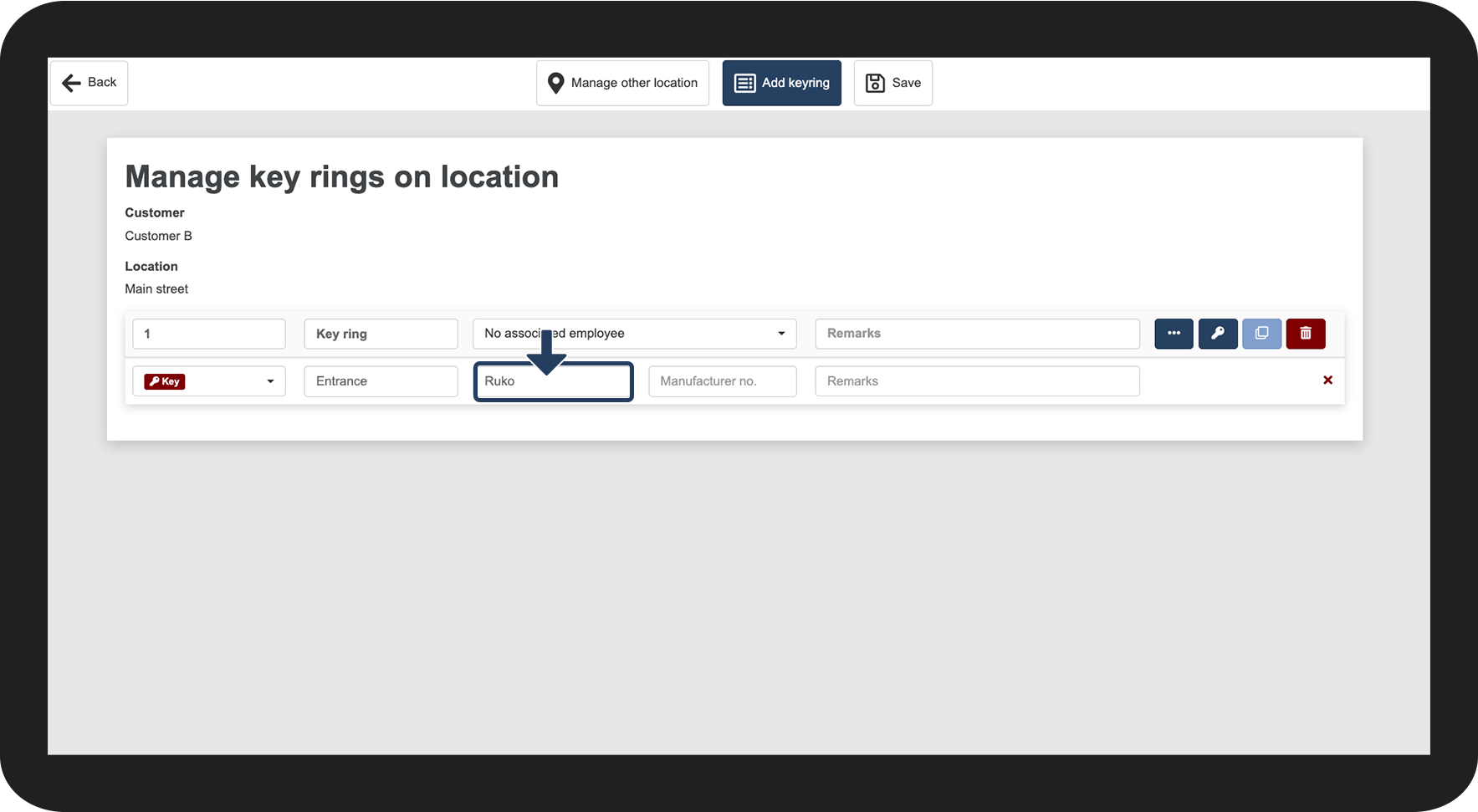Click the Manufacturer no. field
1478x812 pixels.
(723, 381)
